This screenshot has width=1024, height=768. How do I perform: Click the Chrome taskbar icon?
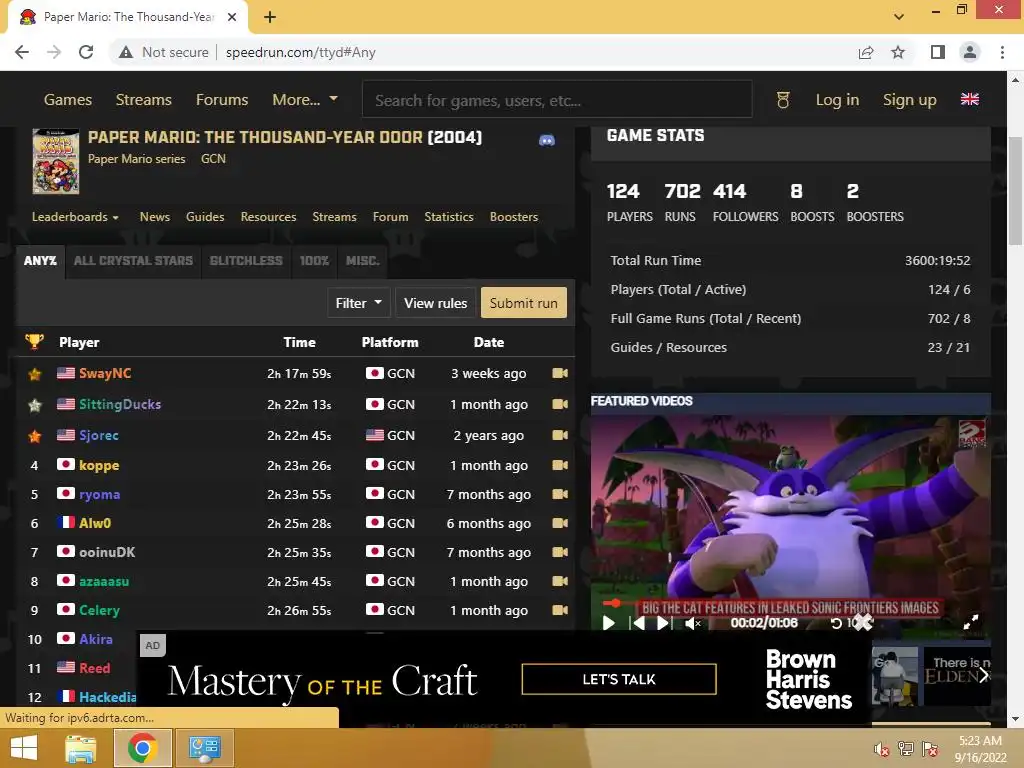142,748
